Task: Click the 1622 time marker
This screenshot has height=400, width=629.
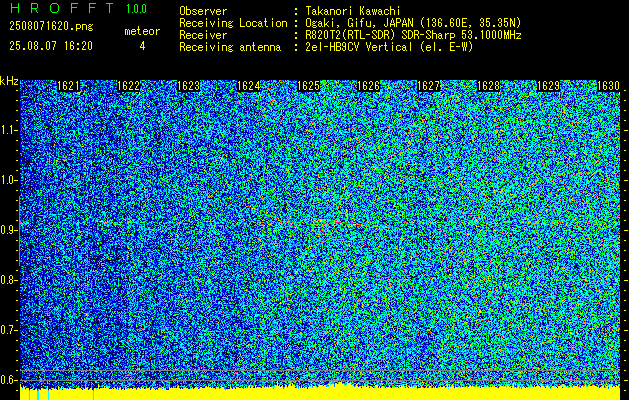Action: tap(128, 86)
